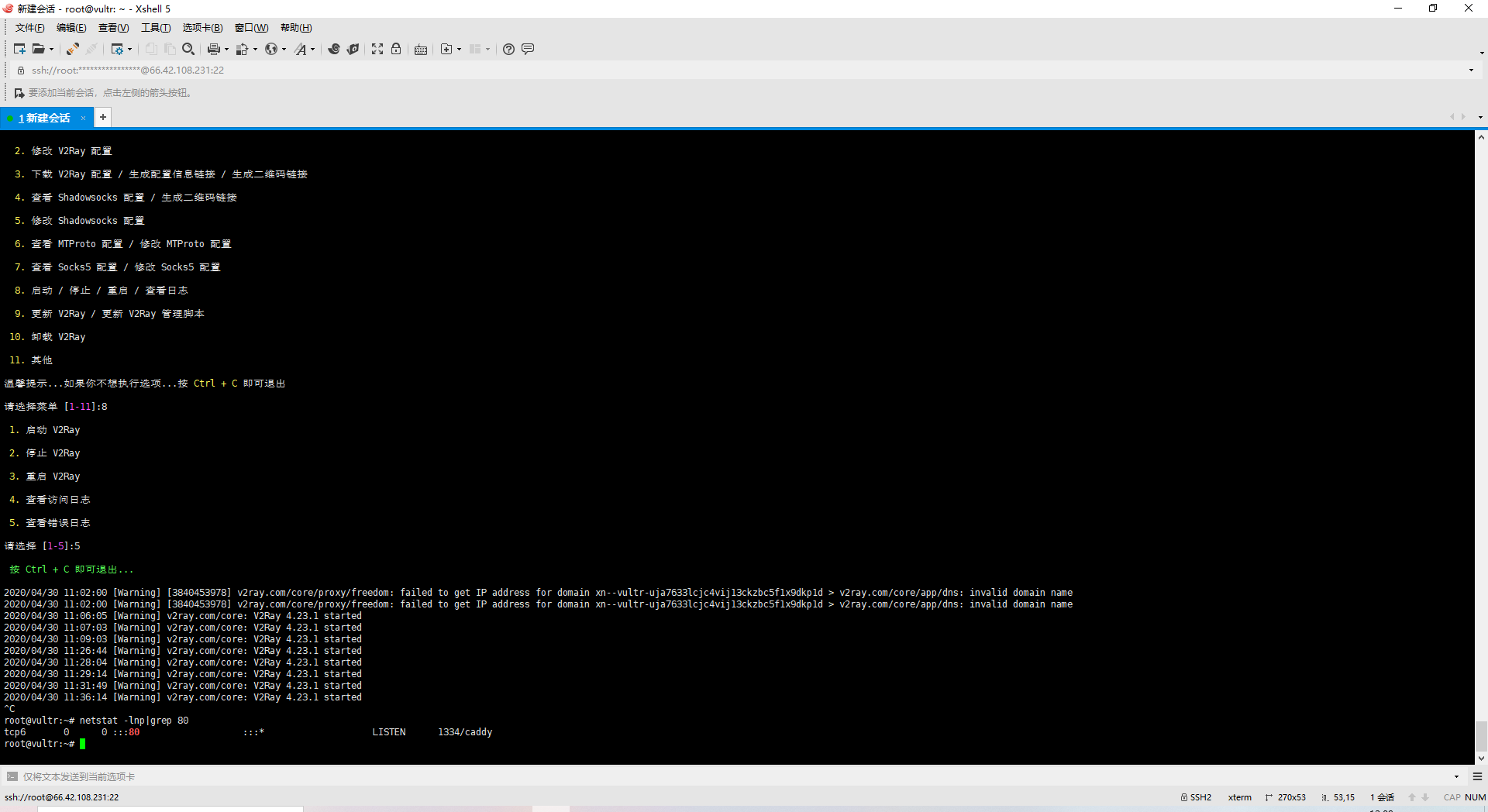Click the Color Scheme icon
The image size is (1488, 812).
[242, 49]
